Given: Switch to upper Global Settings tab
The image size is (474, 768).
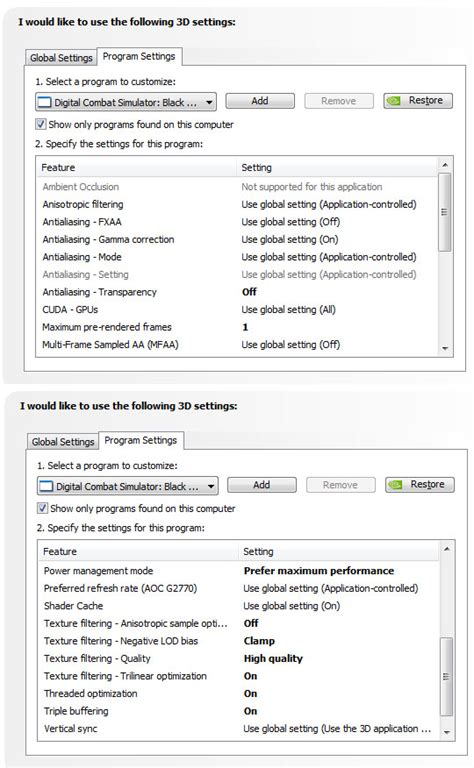Looking at the screenshot, I should point(61,58).
